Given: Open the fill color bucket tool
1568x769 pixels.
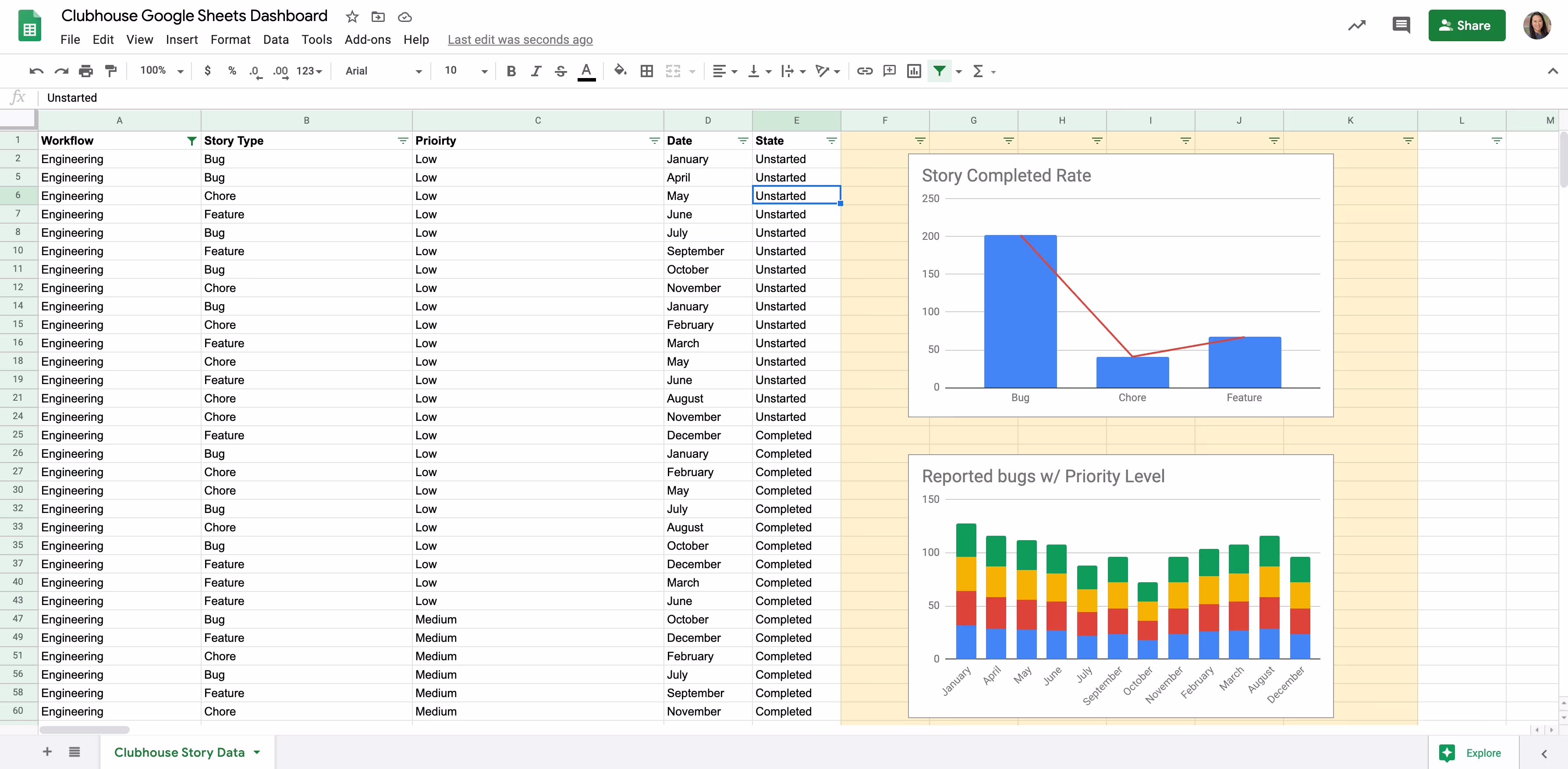Looking at the screenshot, I should 620,71.
